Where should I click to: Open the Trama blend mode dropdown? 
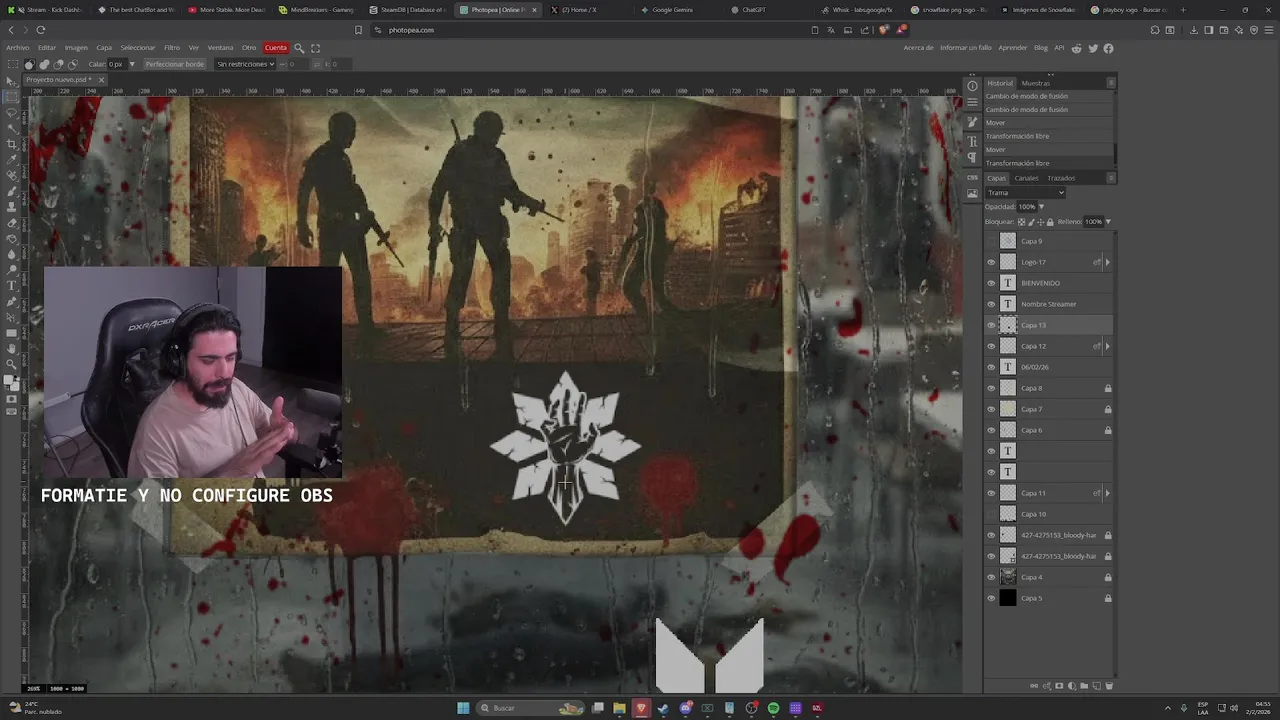[1025, 193]
